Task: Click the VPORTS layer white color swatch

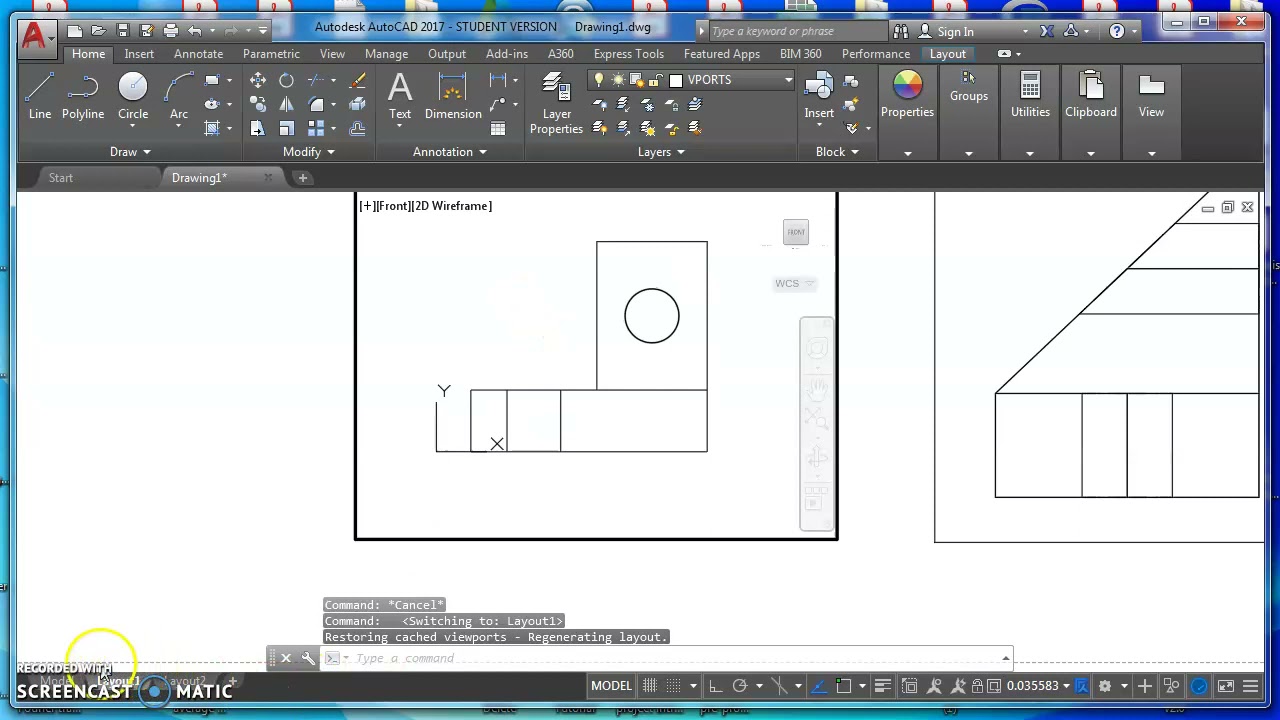Action: pyautogui.click(x=676, y=80)
